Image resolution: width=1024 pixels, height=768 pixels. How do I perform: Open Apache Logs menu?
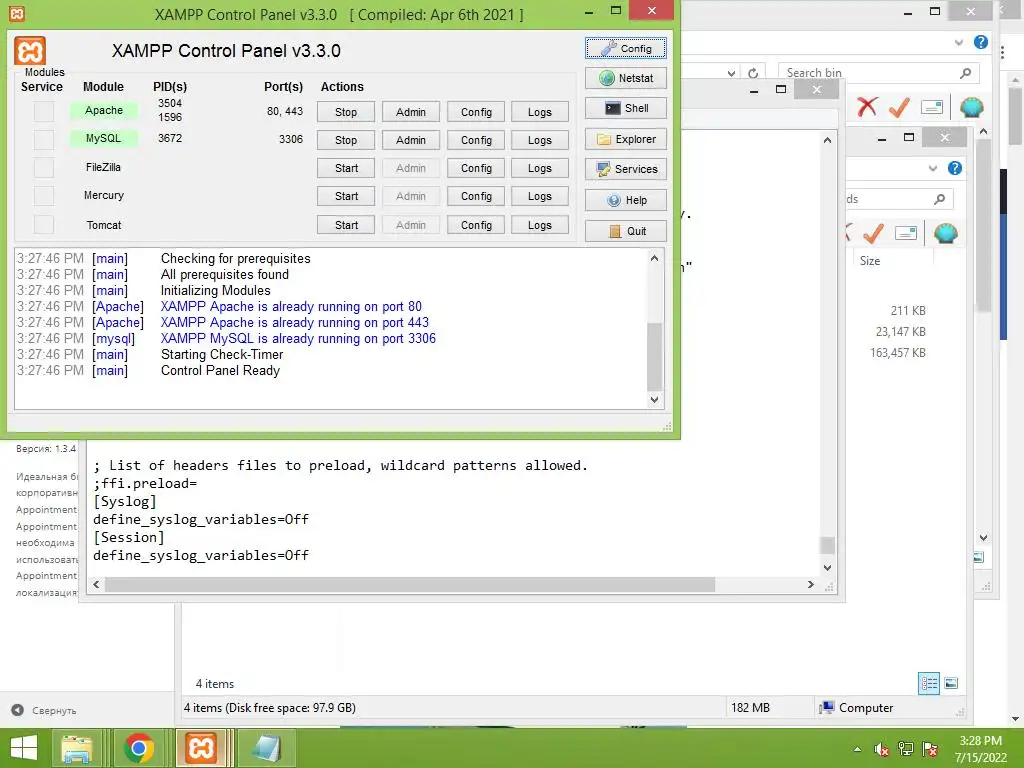pyautogui.click(x=539, y=112)
